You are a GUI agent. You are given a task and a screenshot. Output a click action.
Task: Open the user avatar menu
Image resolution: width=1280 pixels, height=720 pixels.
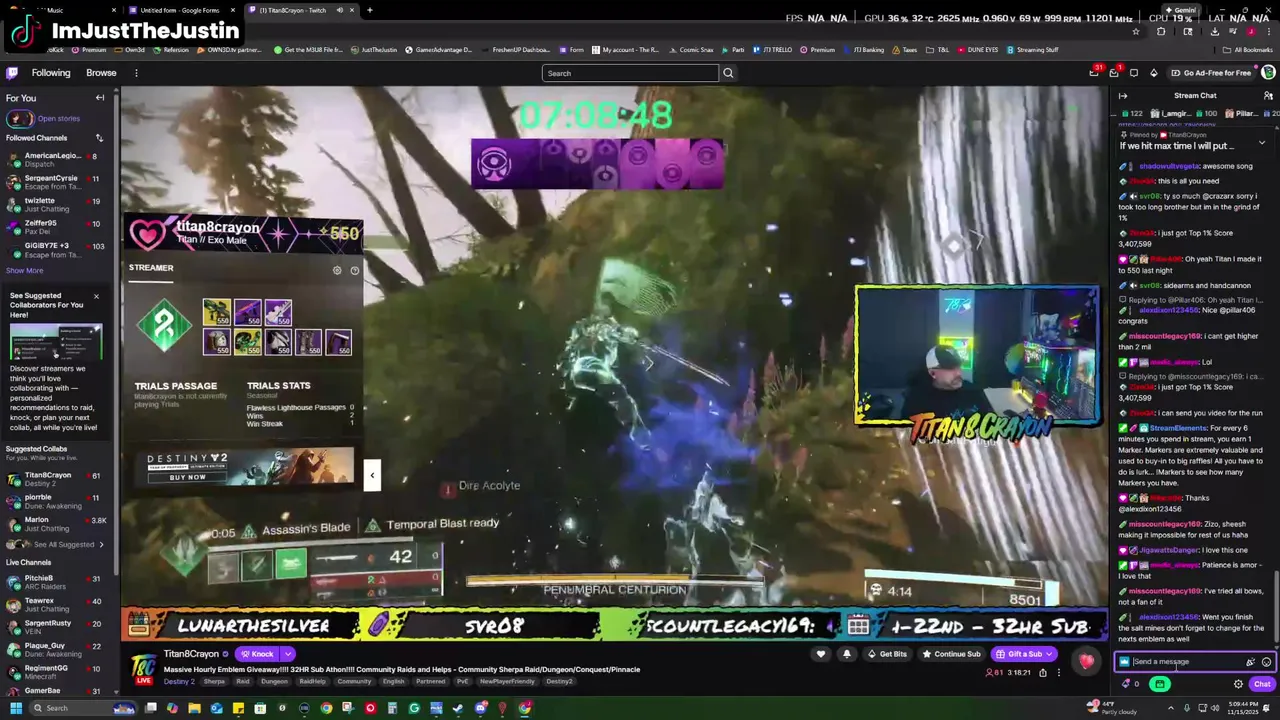pos(1268,73)
